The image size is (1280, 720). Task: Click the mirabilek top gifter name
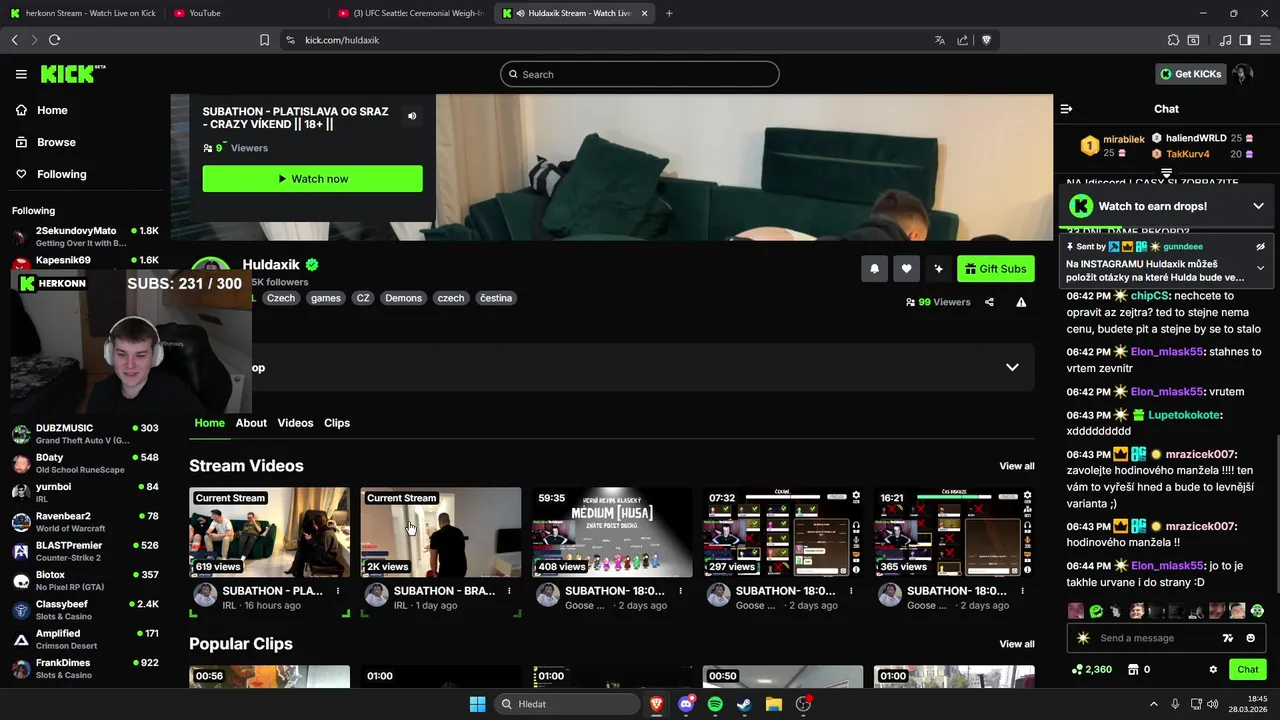1123,139
